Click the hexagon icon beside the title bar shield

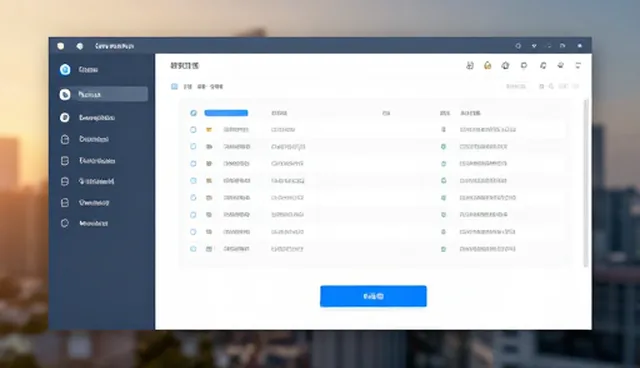coord(80,46)
